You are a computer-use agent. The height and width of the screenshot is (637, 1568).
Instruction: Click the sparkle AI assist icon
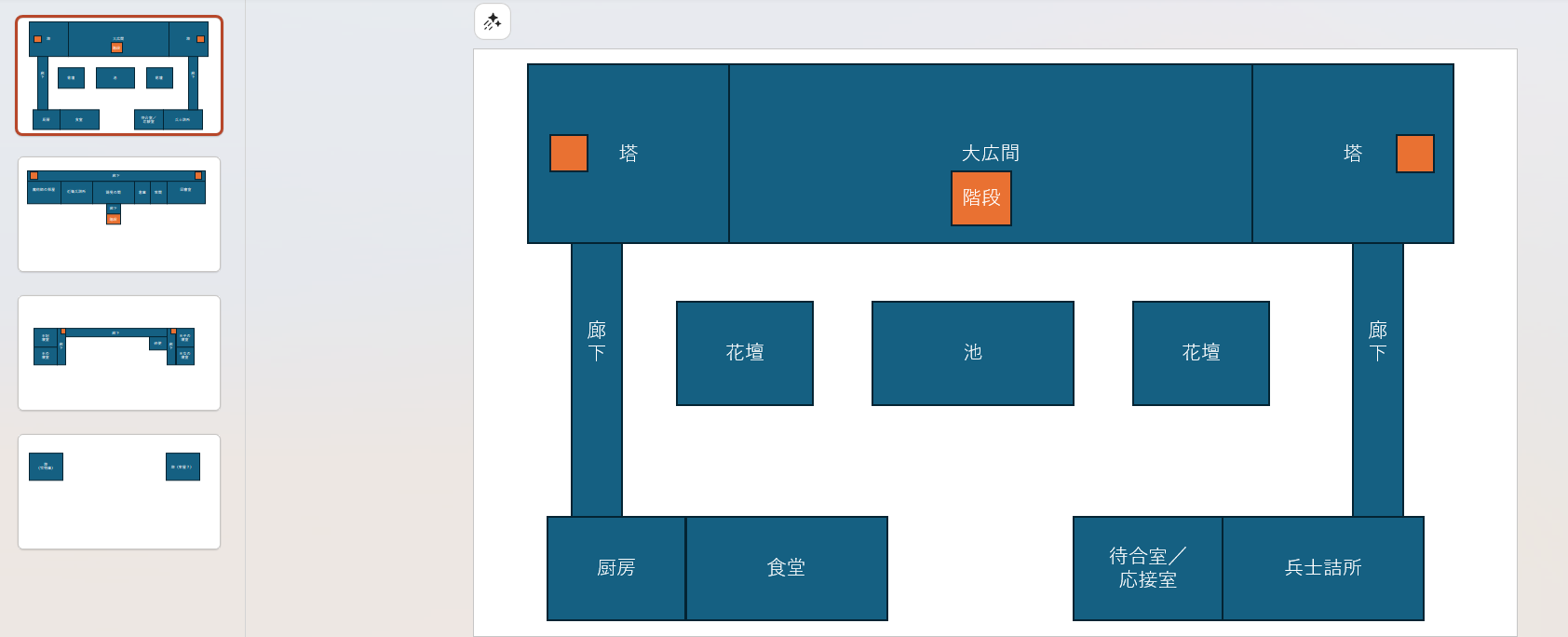[x=493, y=21]
